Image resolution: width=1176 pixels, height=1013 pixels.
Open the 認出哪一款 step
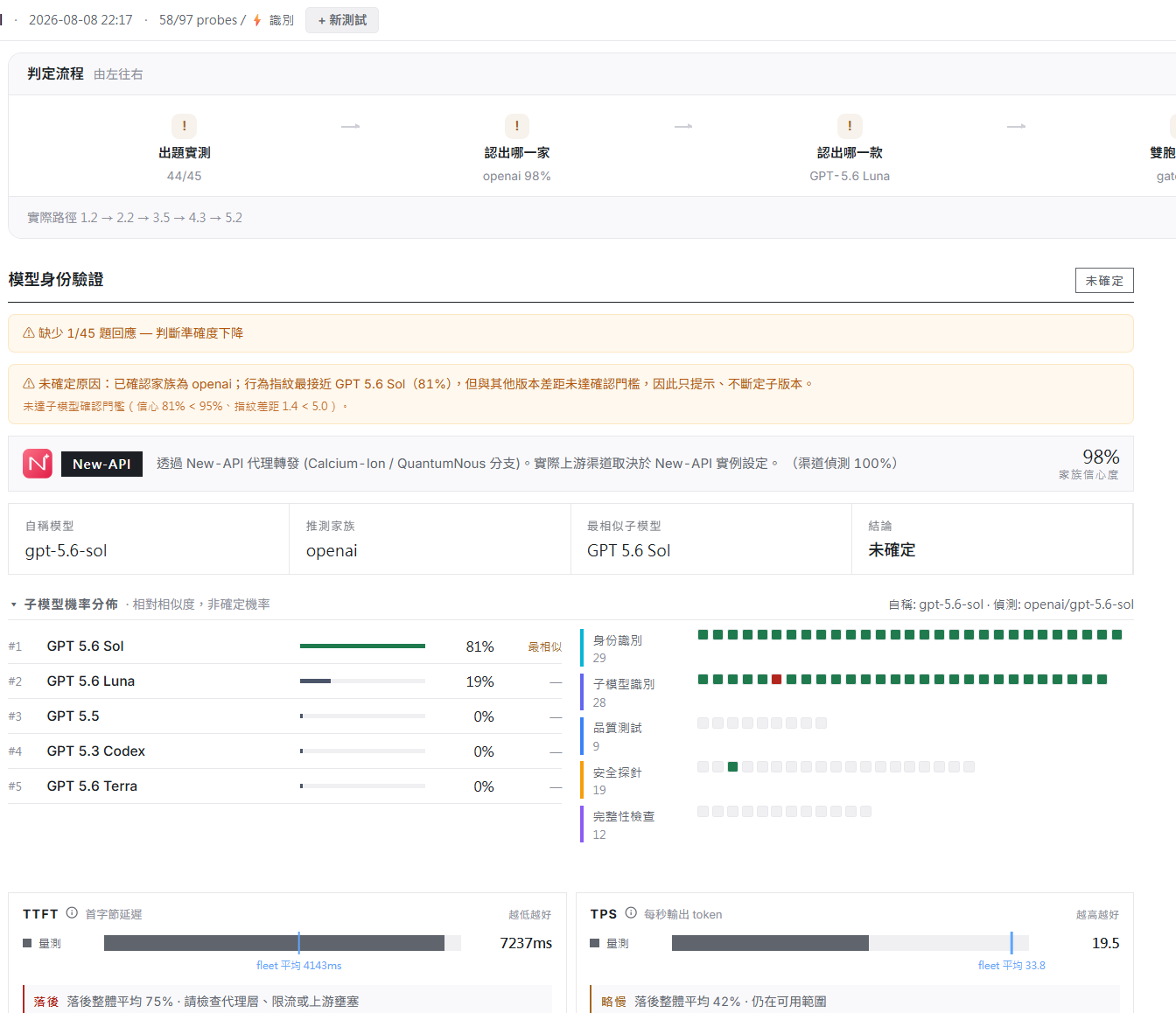coord(850,152)
